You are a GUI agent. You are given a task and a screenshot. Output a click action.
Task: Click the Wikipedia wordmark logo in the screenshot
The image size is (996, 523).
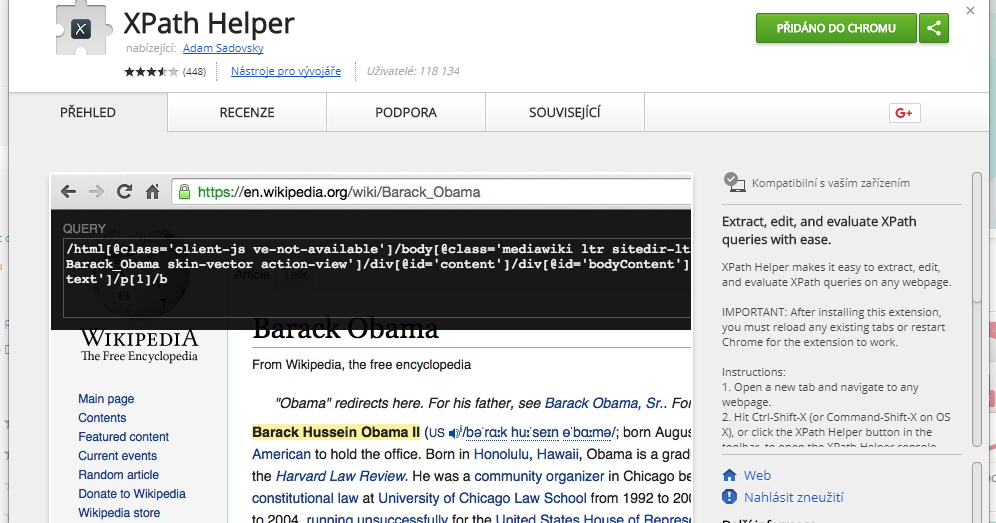139,345
